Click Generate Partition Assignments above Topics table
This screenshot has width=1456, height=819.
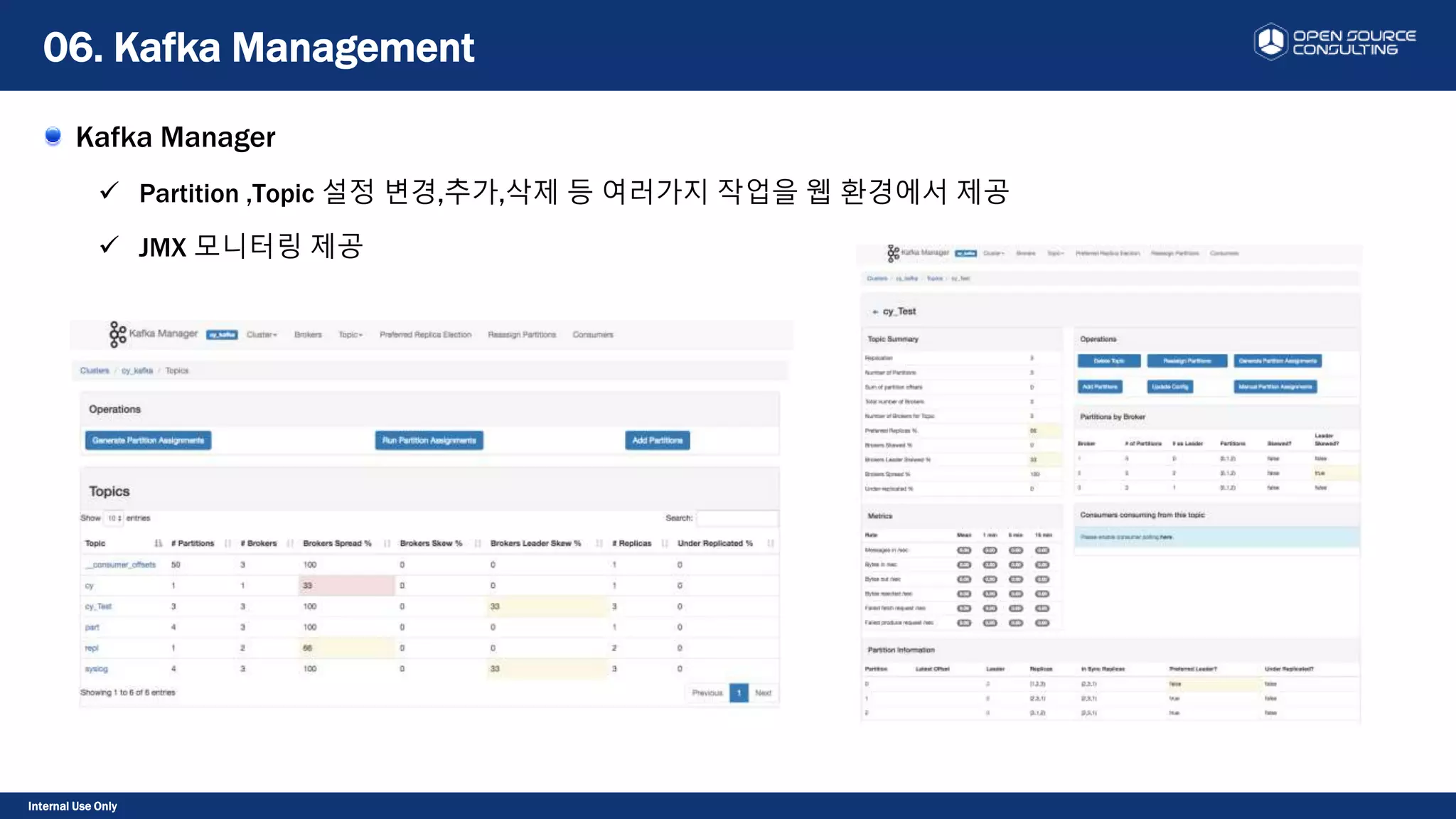(x=148, y=441)
